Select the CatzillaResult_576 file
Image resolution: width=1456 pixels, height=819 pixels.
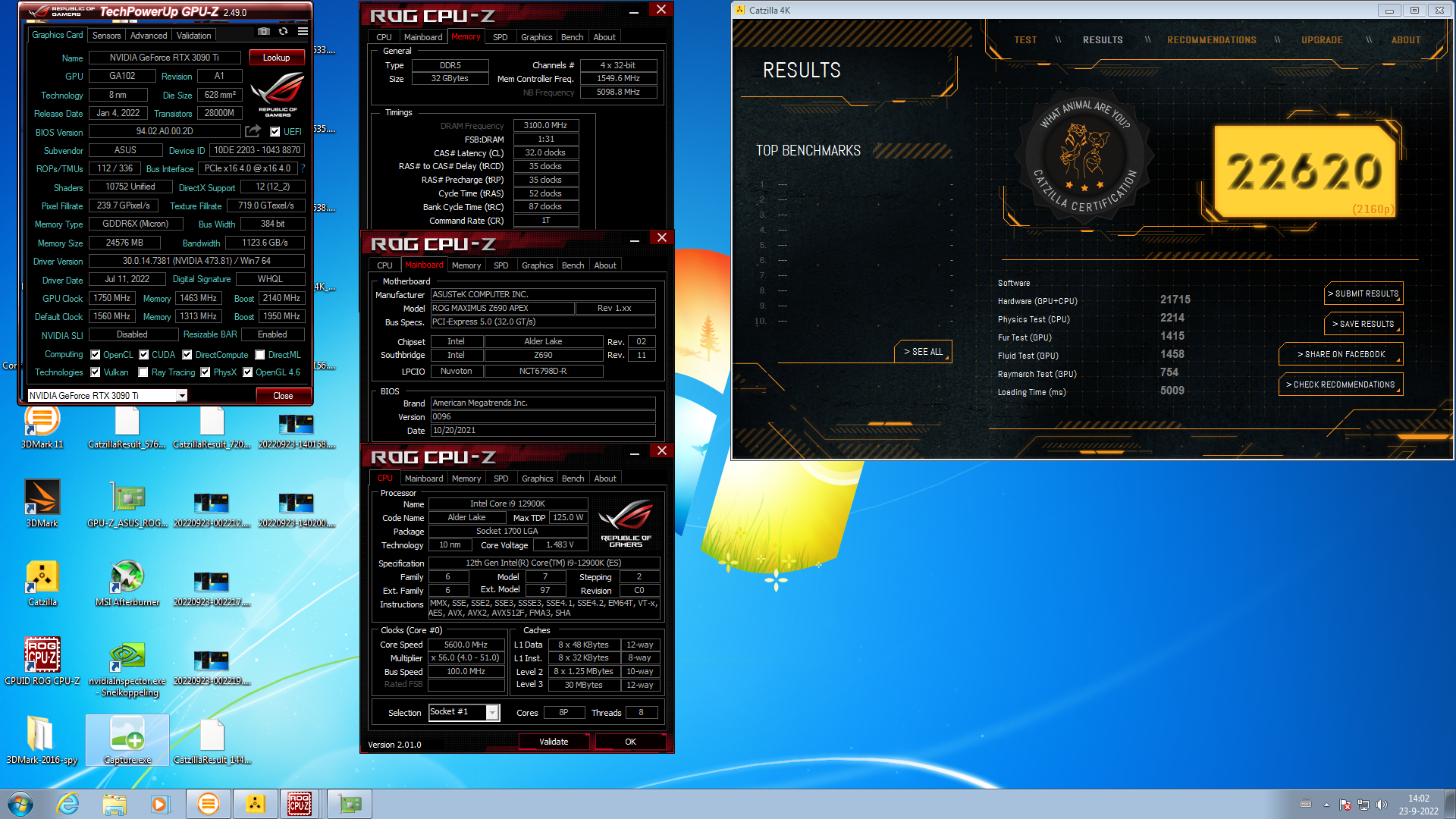click(127, 427)
